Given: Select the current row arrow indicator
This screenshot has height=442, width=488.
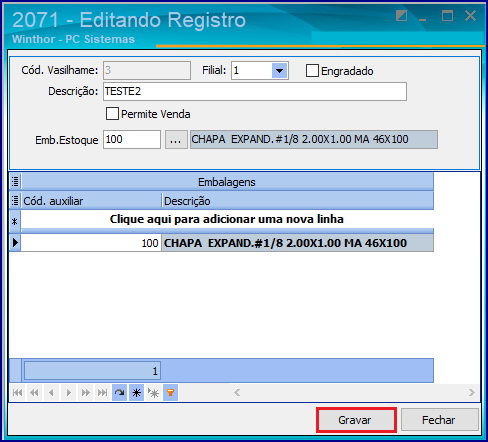Looking at the screenshot, I should pos(15,243).
